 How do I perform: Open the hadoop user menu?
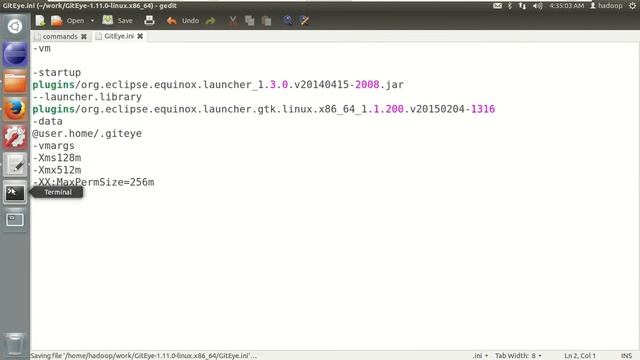[x=606, y=6]
